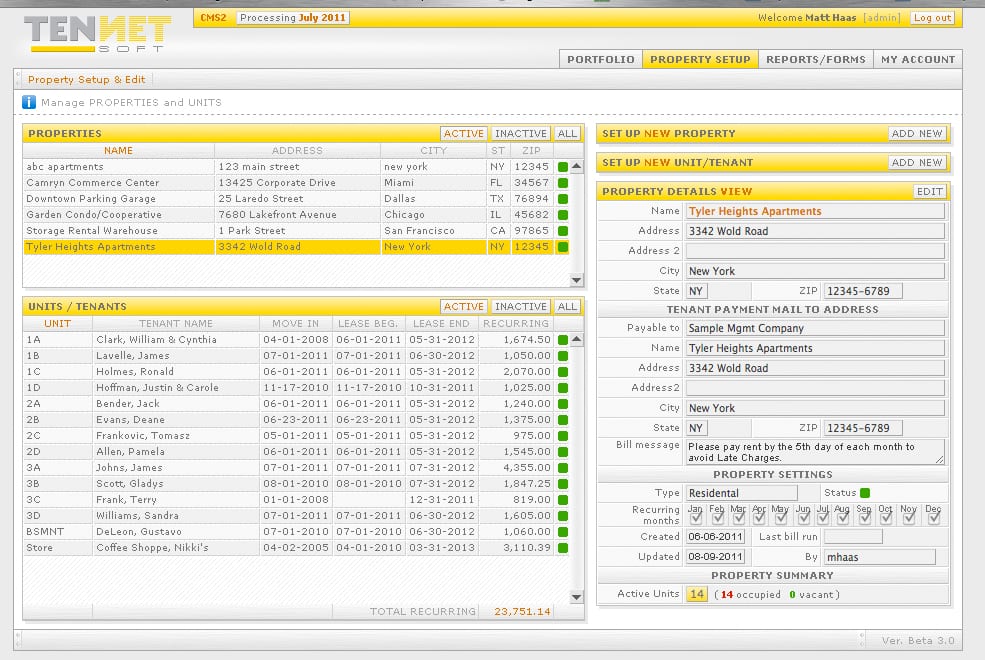The width and height of the screenshot is (985, 660).
Task: Click ADD NEW for Set Up New Property
Action: [917, 133]
